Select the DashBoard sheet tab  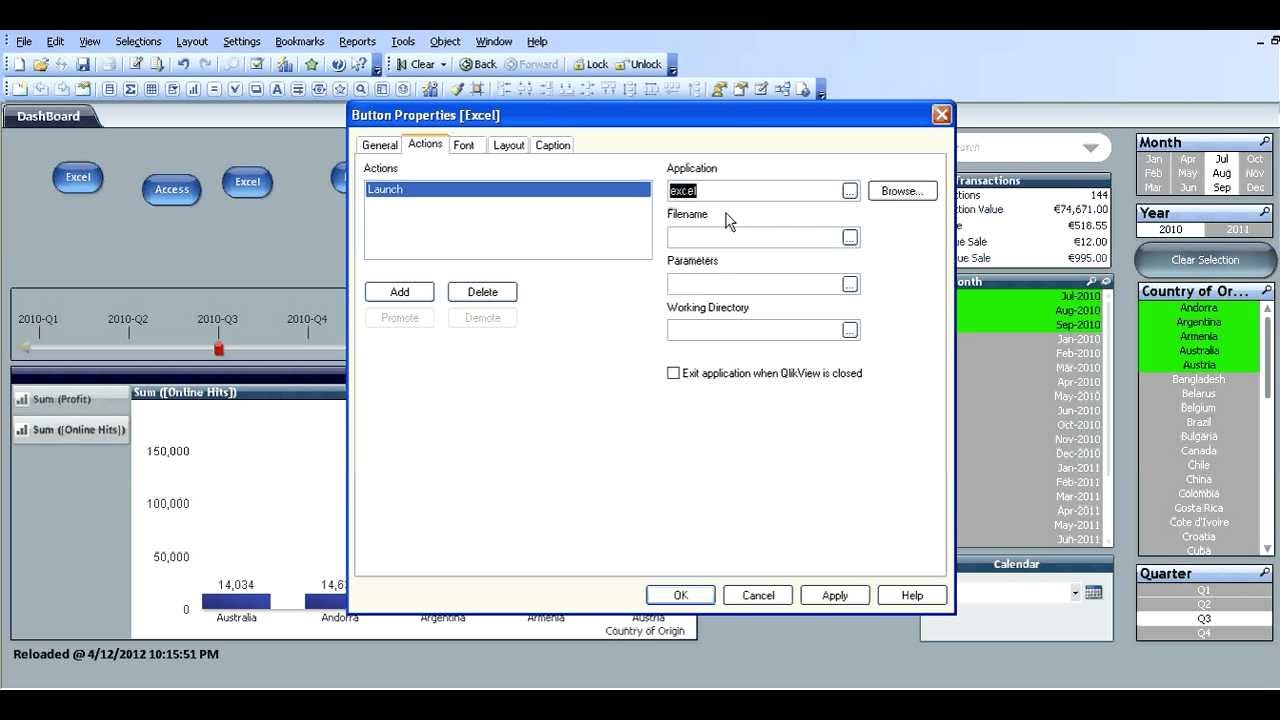(48, 116)
